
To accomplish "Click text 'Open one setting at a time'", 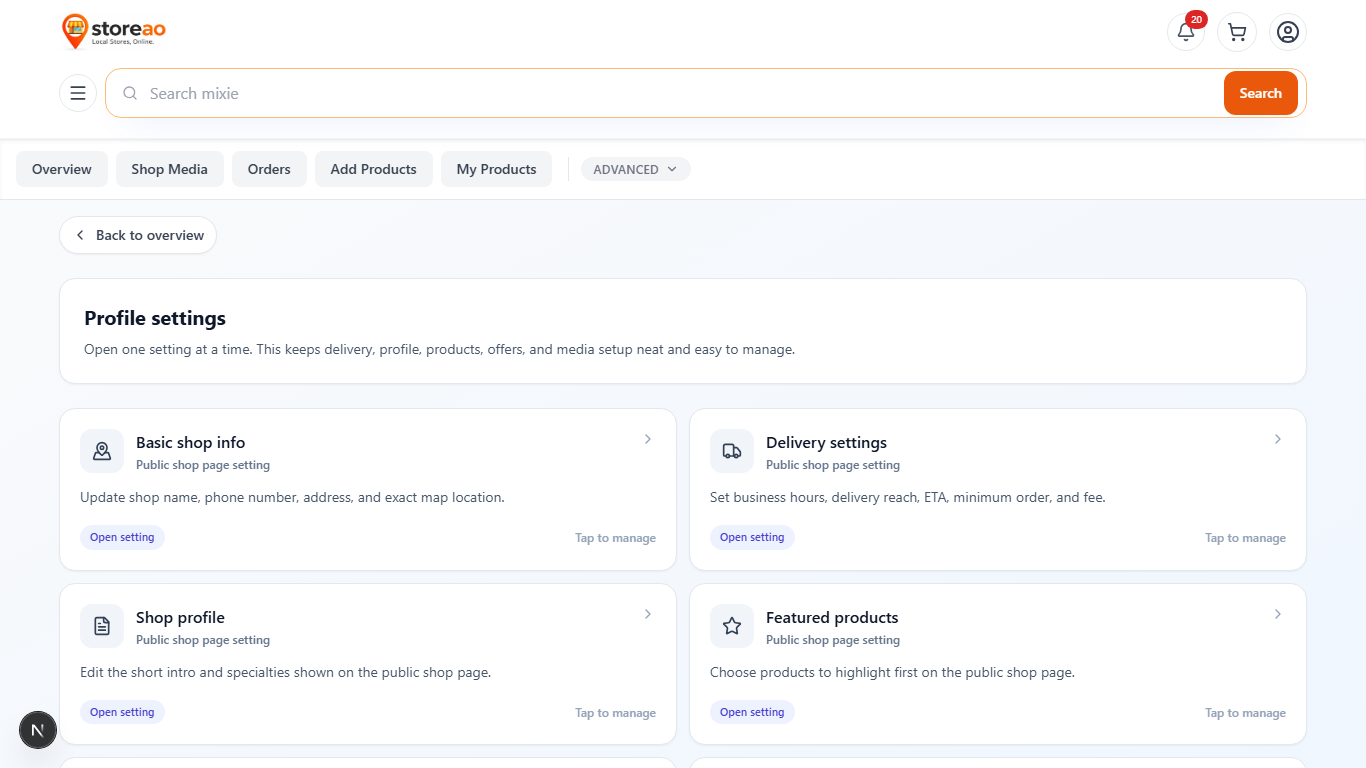I will coord(167,350).
